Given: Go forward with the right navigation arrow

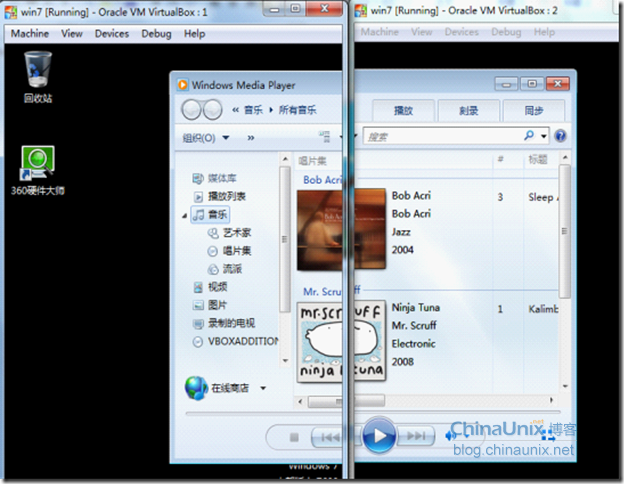Looking at the screenshot, I should click(213, 109).
